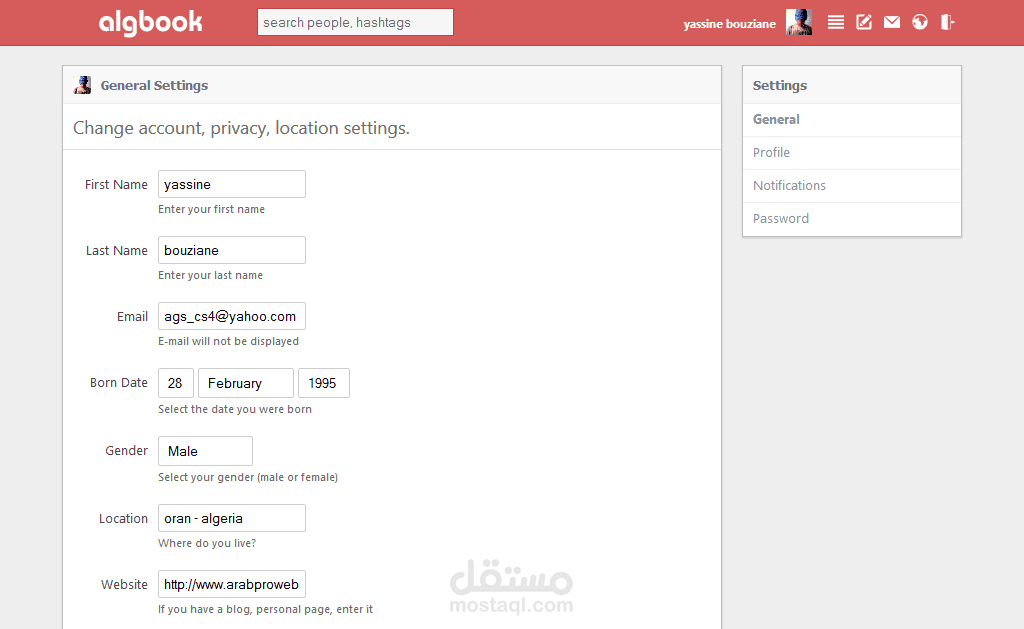Open the globe notifications icon
The width and height of the screenshot is (1024, 629).
920,22
